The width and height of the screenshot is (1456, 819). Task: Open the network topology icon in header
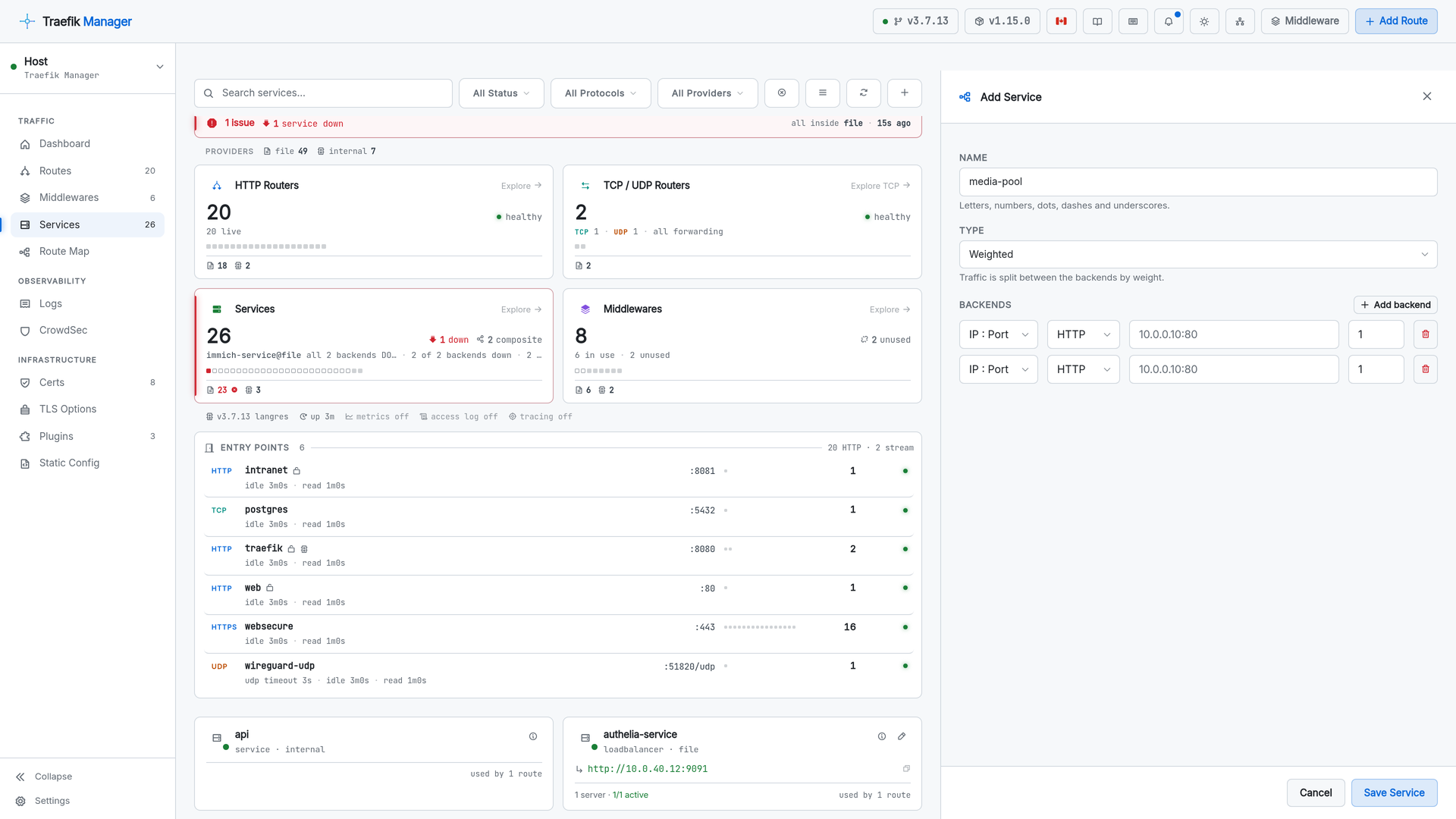point(1240,21)
